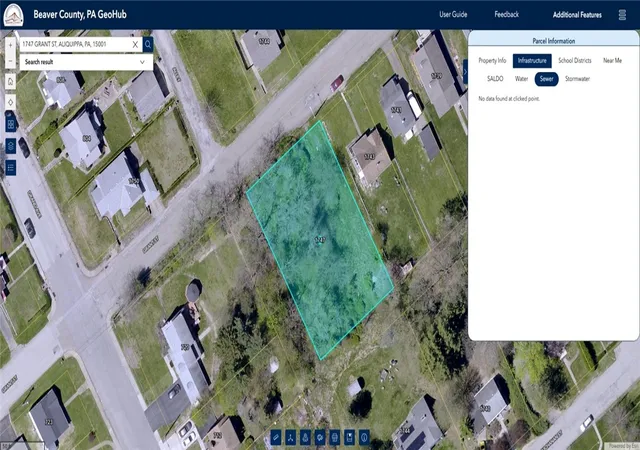This screenshot has width=640, height=450.
Task: Open Additional Features
Action: [577, 15]
